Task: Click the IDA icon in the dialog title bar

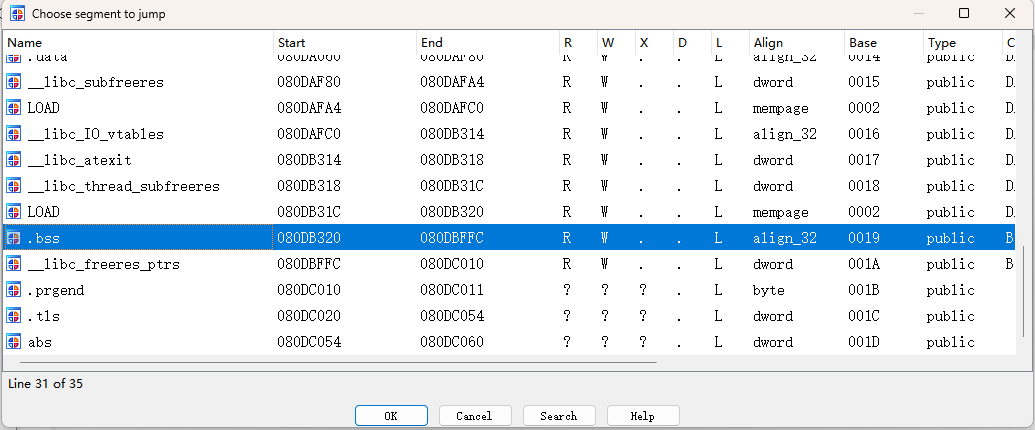Action: pos(18,13)
